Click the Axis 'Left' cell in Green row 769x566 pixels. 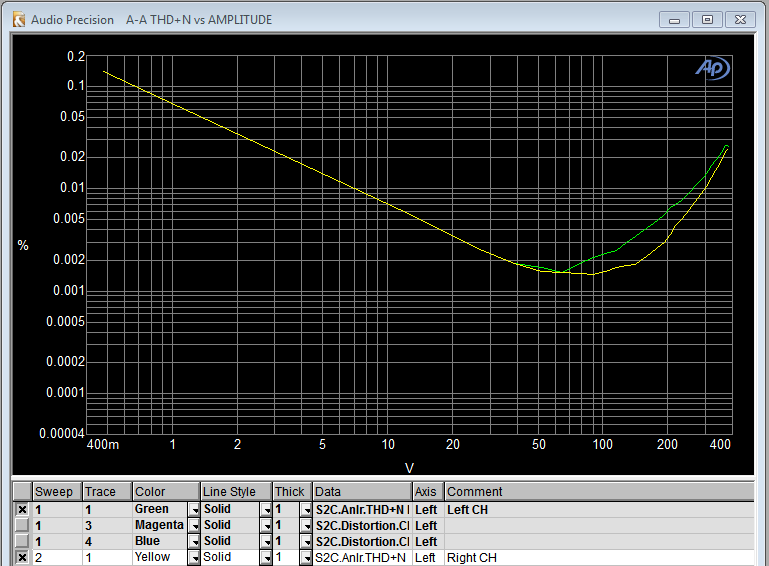[428, 510]
